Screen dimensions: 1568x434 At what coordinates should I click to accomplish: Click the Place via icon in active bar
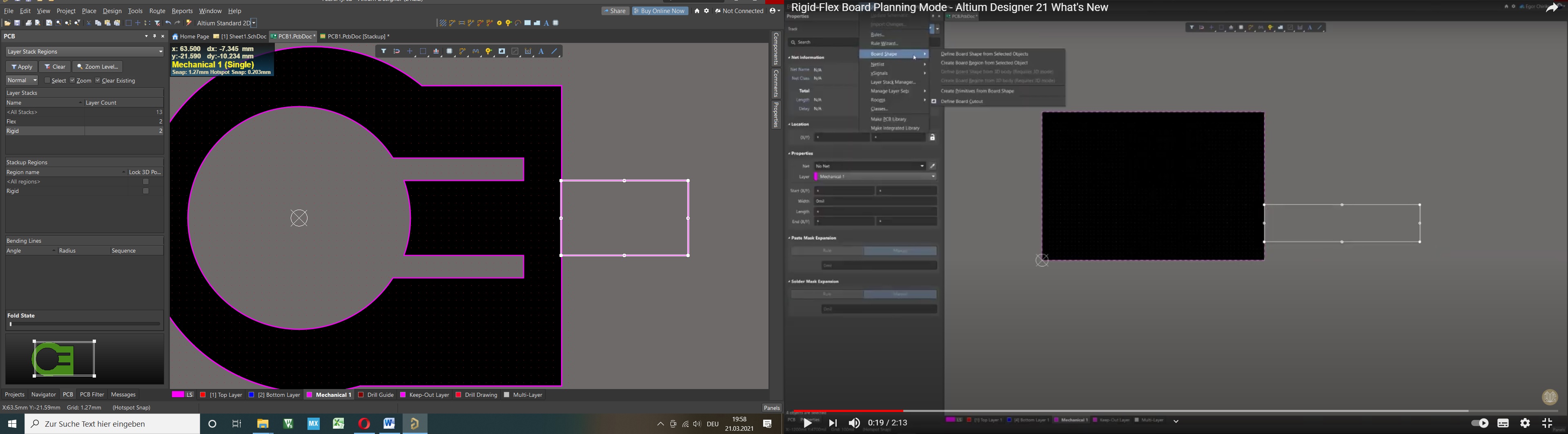tap(489, 52)
